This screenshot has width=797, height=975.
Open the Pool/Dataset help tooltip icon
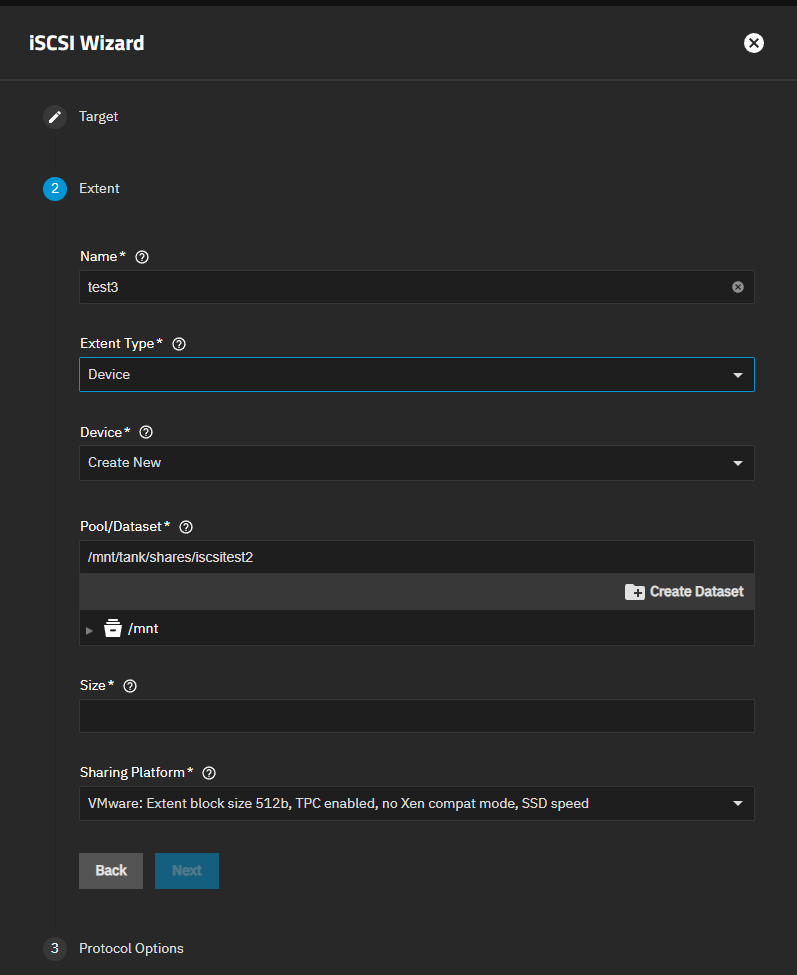tap(185, 527)
